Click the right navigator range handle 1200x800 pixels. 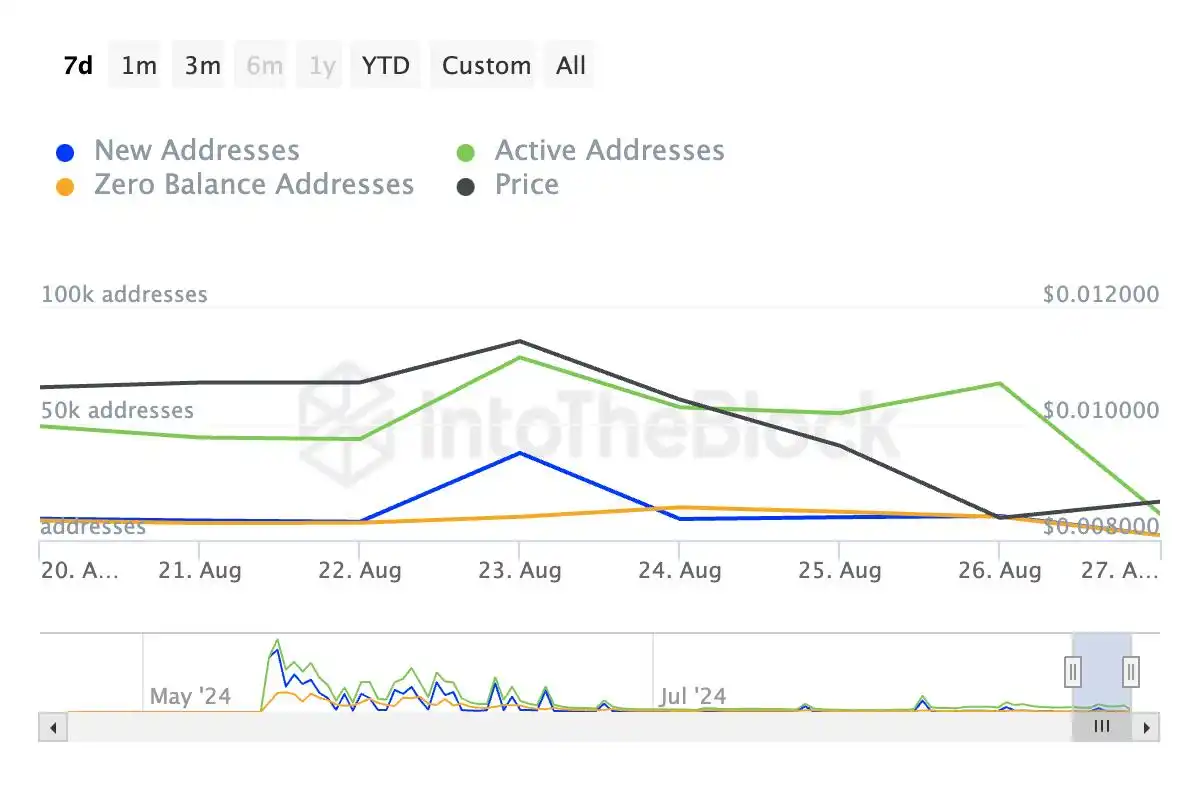1131,671
